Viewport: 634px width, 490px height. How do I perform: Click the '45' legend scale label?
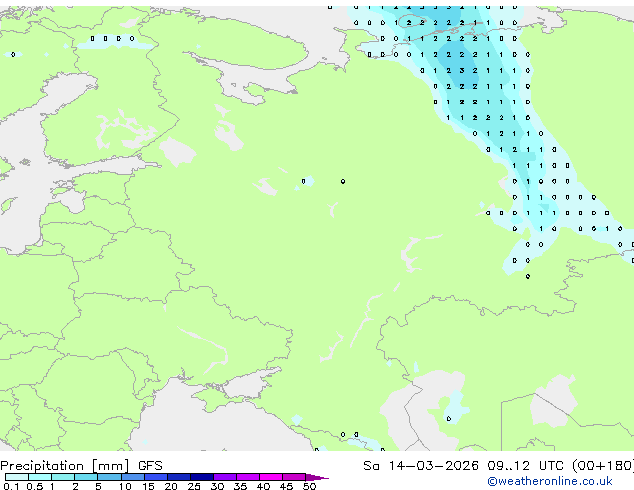pos(287,486)
